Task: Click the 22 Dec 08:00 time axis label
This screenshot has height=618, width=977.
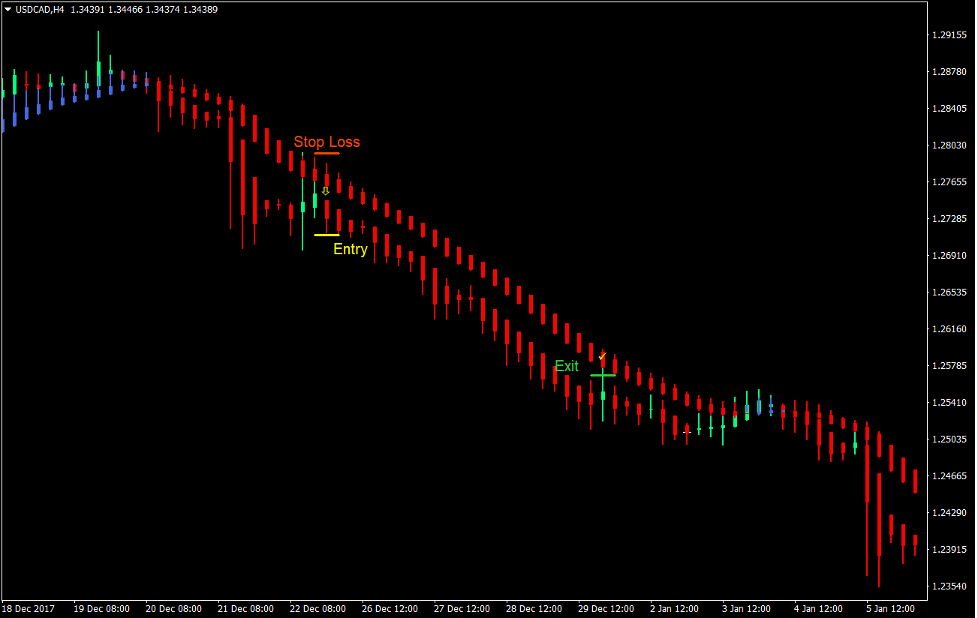Action: [x=317, y=607]
